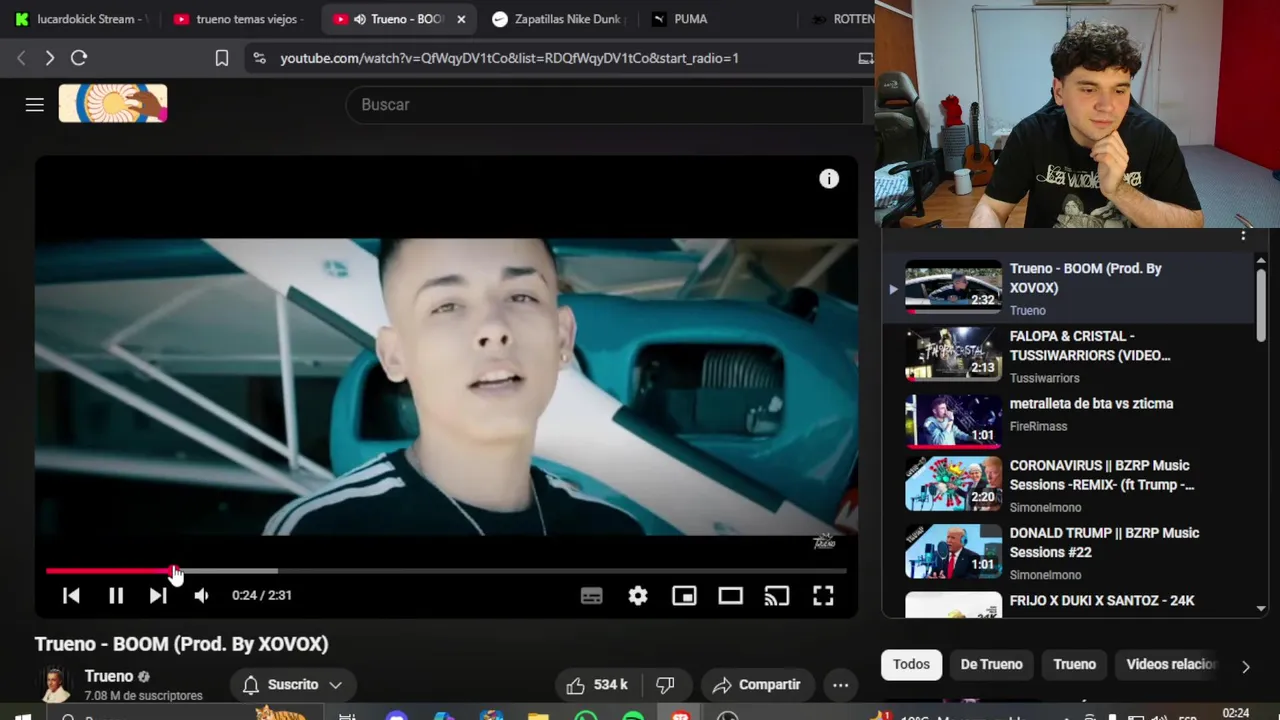Switch to ROTTEN browser tab
The height and width of the screenshot is (720, 1280).
point(842,19)
